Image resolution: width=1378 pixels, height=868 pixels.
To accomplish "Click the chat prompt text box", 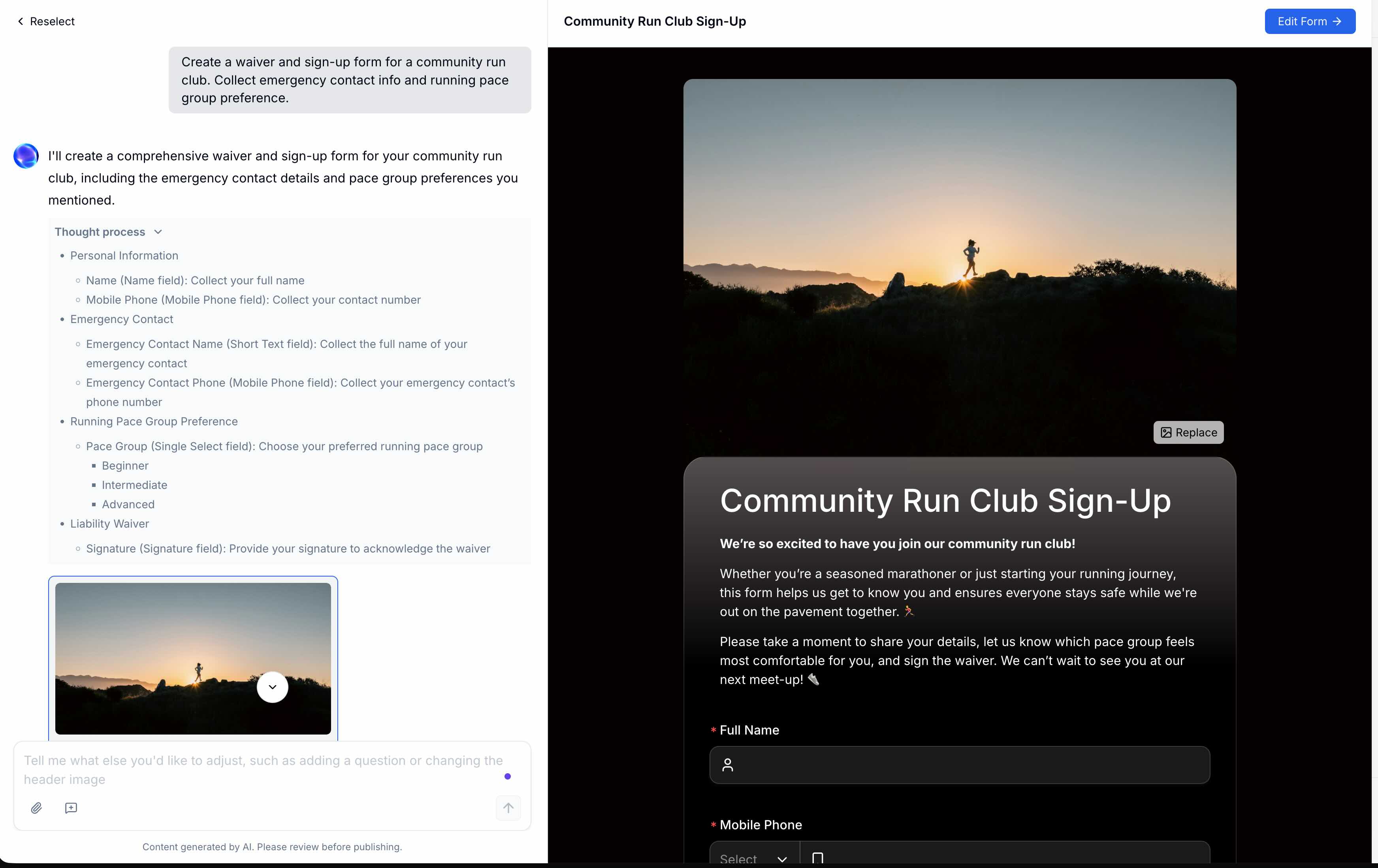I will coord(263,770).
